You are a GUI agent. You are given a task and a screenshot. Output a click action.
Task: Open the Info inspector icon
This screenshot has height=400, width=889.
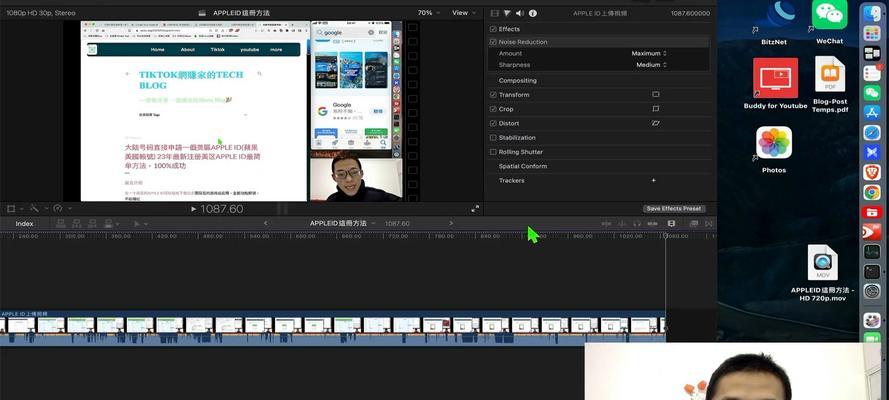pyautogui.click(x=532, y=13)
